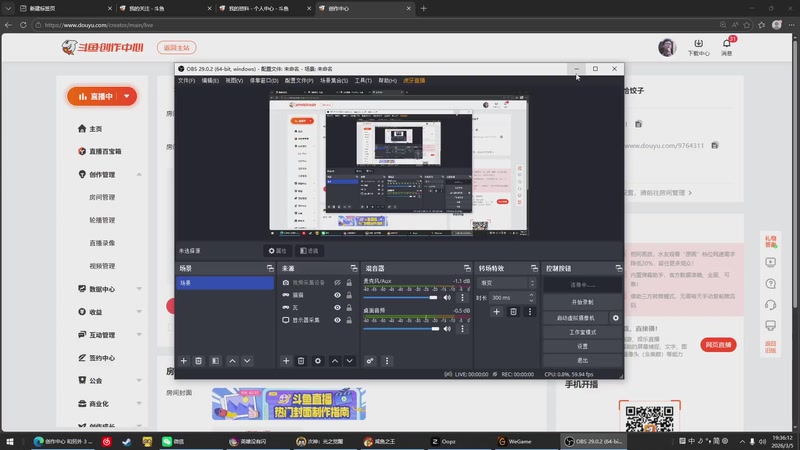Toggle lock on 显示器采集 source
The height and width of the screenshot is (450, 800).
[x=349, y=320]
